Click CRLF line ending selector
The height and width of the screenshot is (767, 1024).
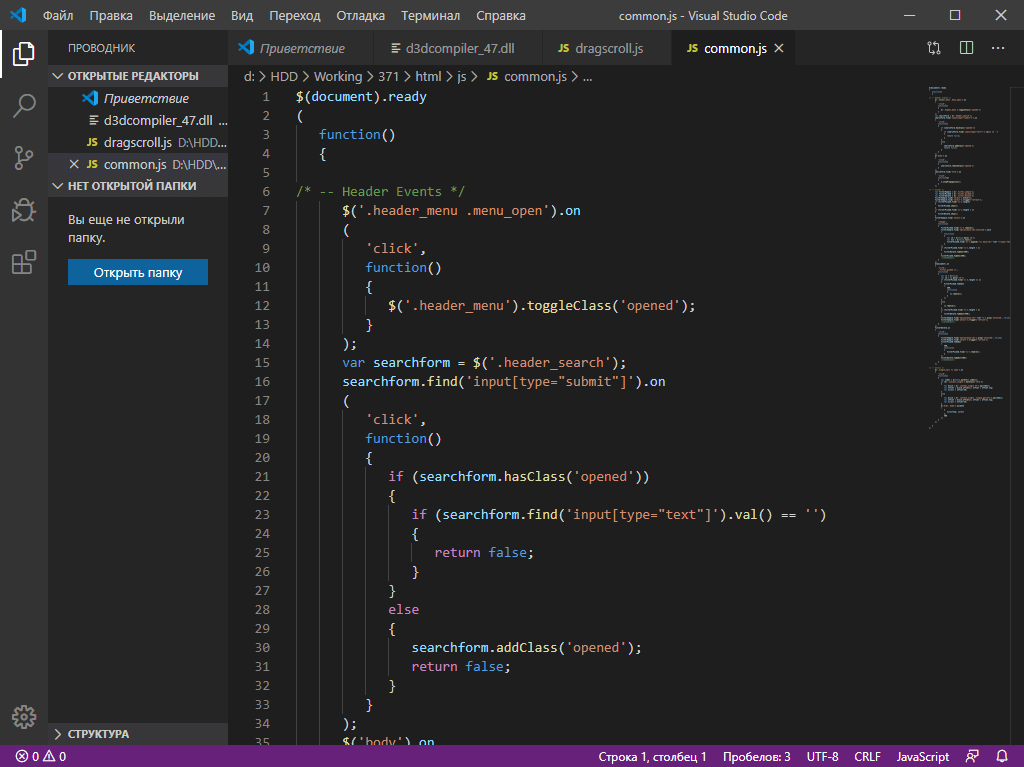coord(867,757)
